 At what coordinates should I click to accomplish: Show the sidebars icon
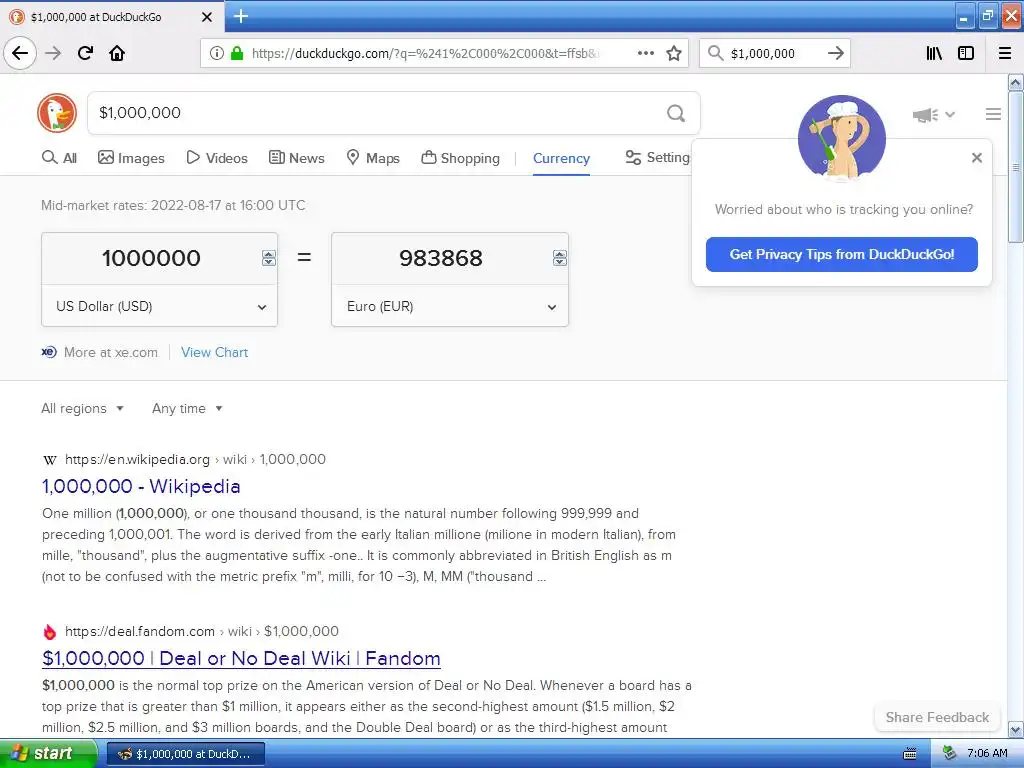966,53
